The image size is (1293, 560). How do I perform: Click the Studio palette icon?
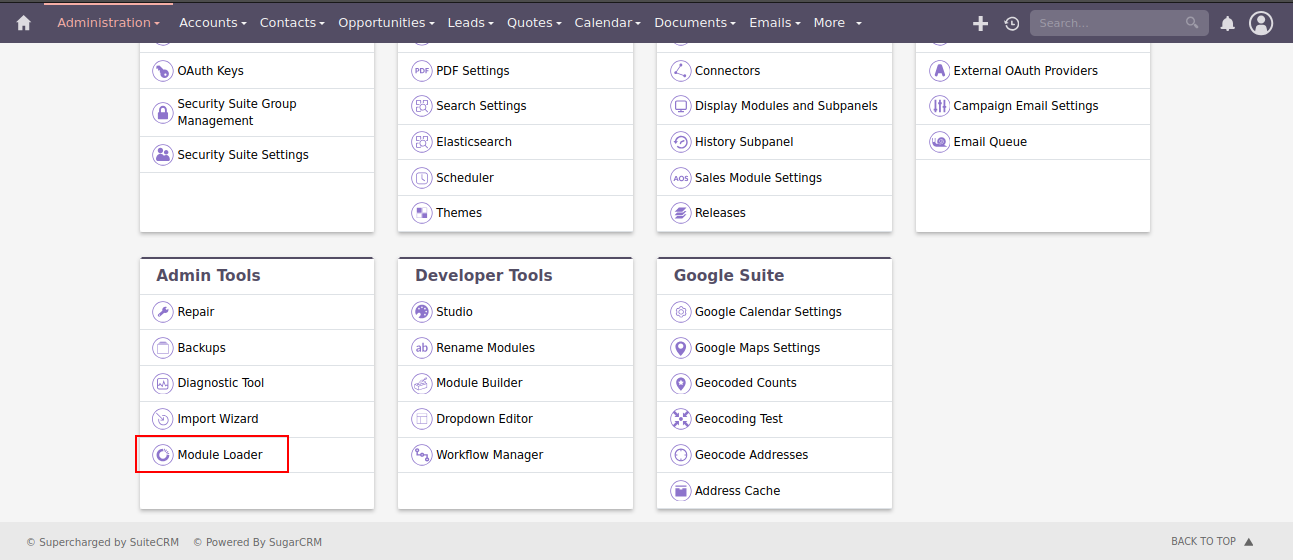[421, 312]
